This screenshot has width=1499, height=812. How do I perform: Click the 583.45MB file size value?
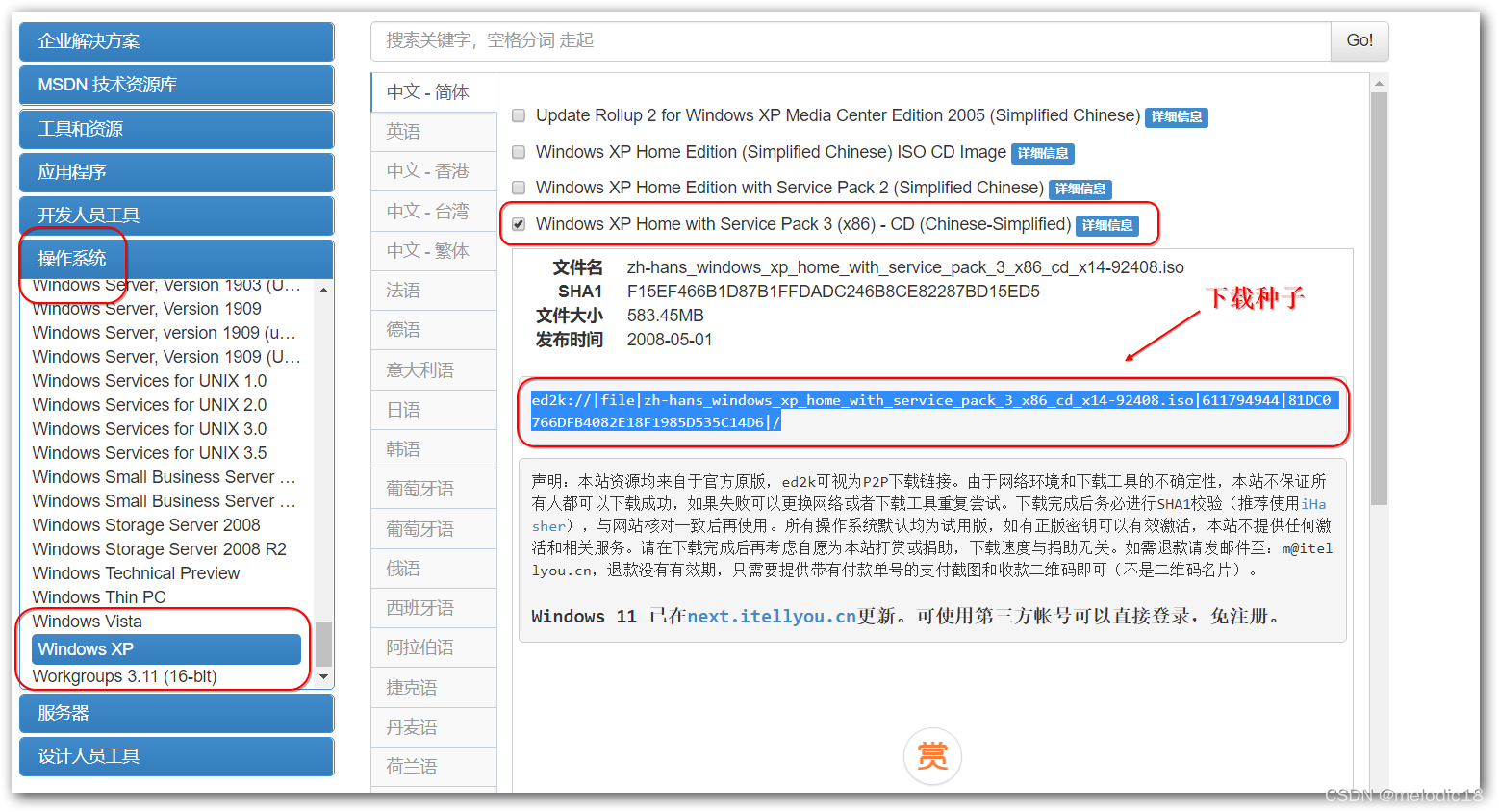pos(665,316)
